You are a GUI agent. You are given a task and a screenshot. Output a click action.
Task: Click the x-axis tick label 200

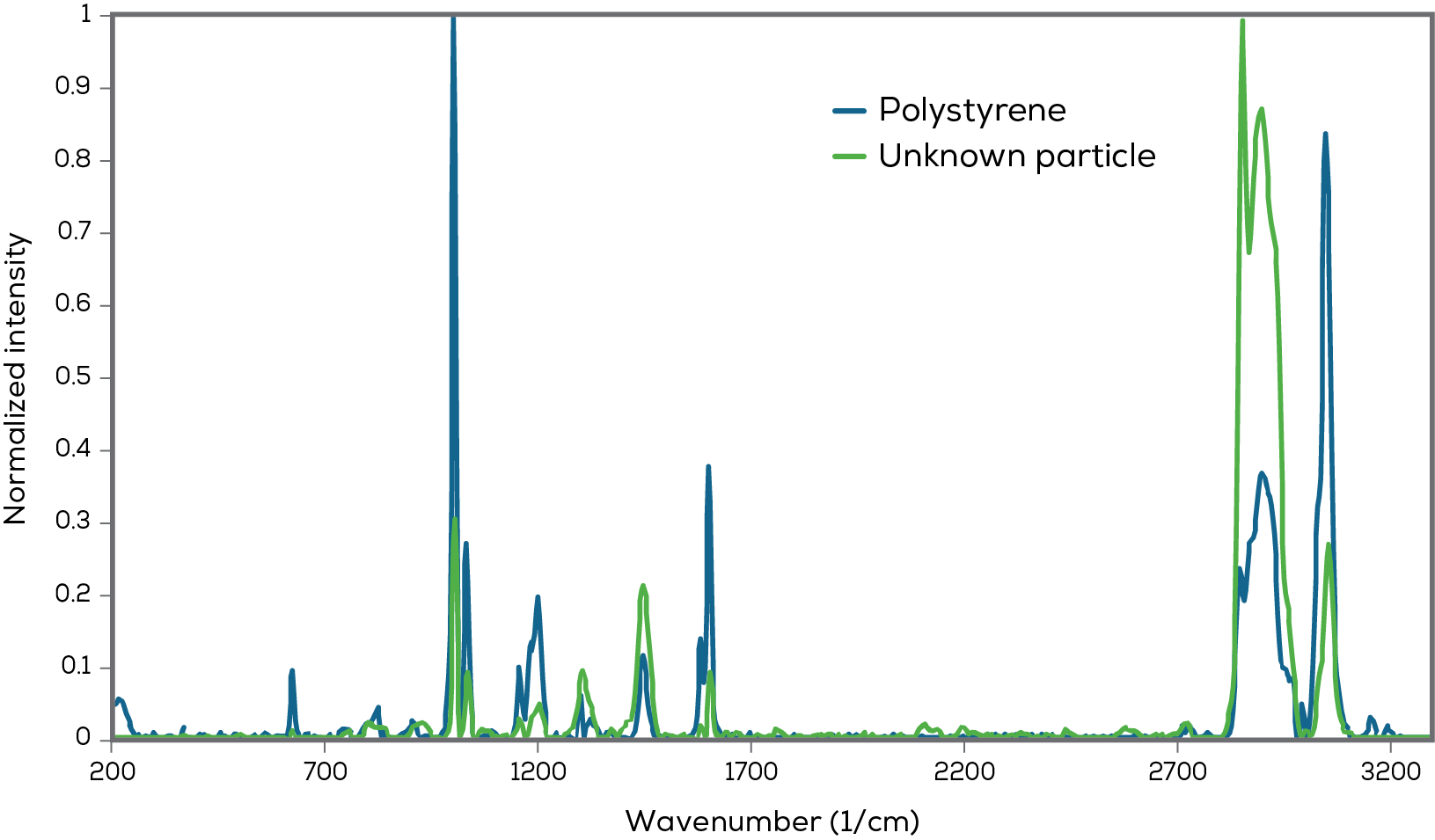113,772
